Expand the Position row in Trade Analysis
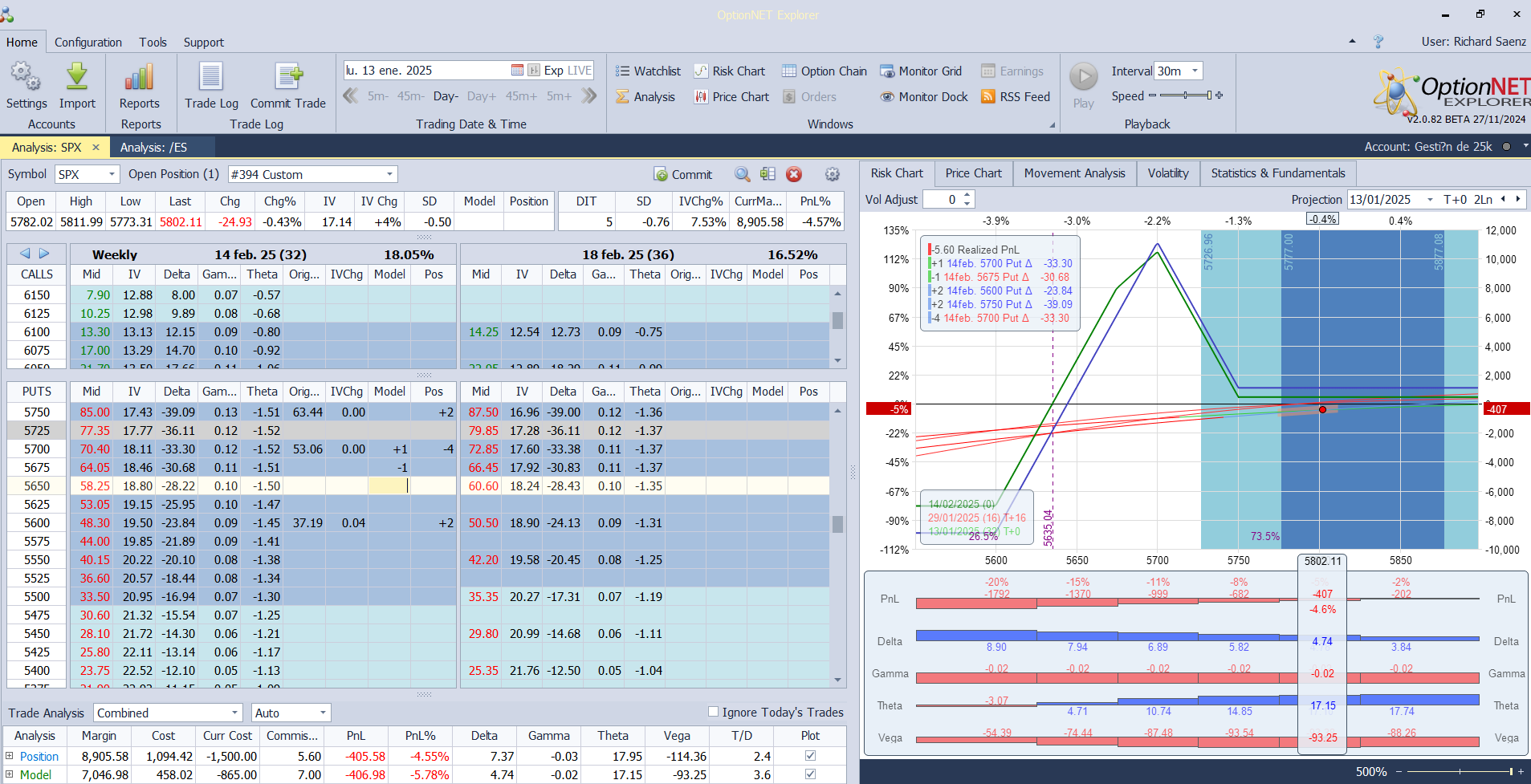This screenshot has width=1531, height=784. (10, 756)
